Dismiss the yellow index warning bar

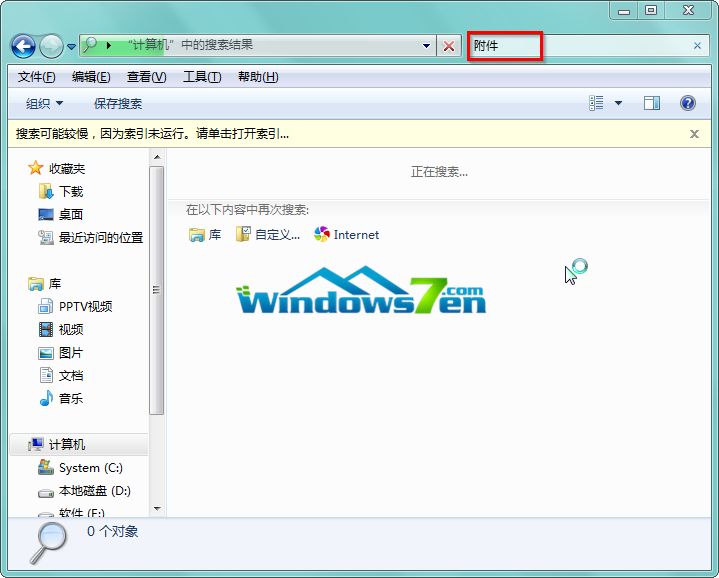pos(694,134)
